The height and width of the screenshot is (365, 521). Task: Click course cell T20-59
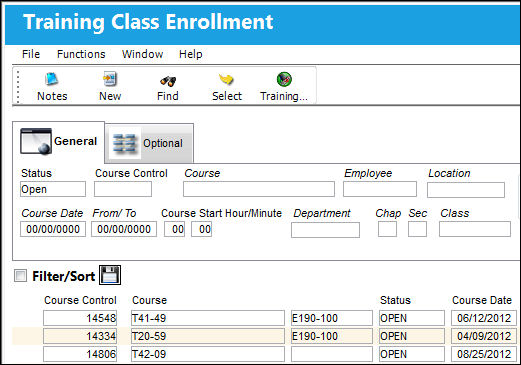208,336
